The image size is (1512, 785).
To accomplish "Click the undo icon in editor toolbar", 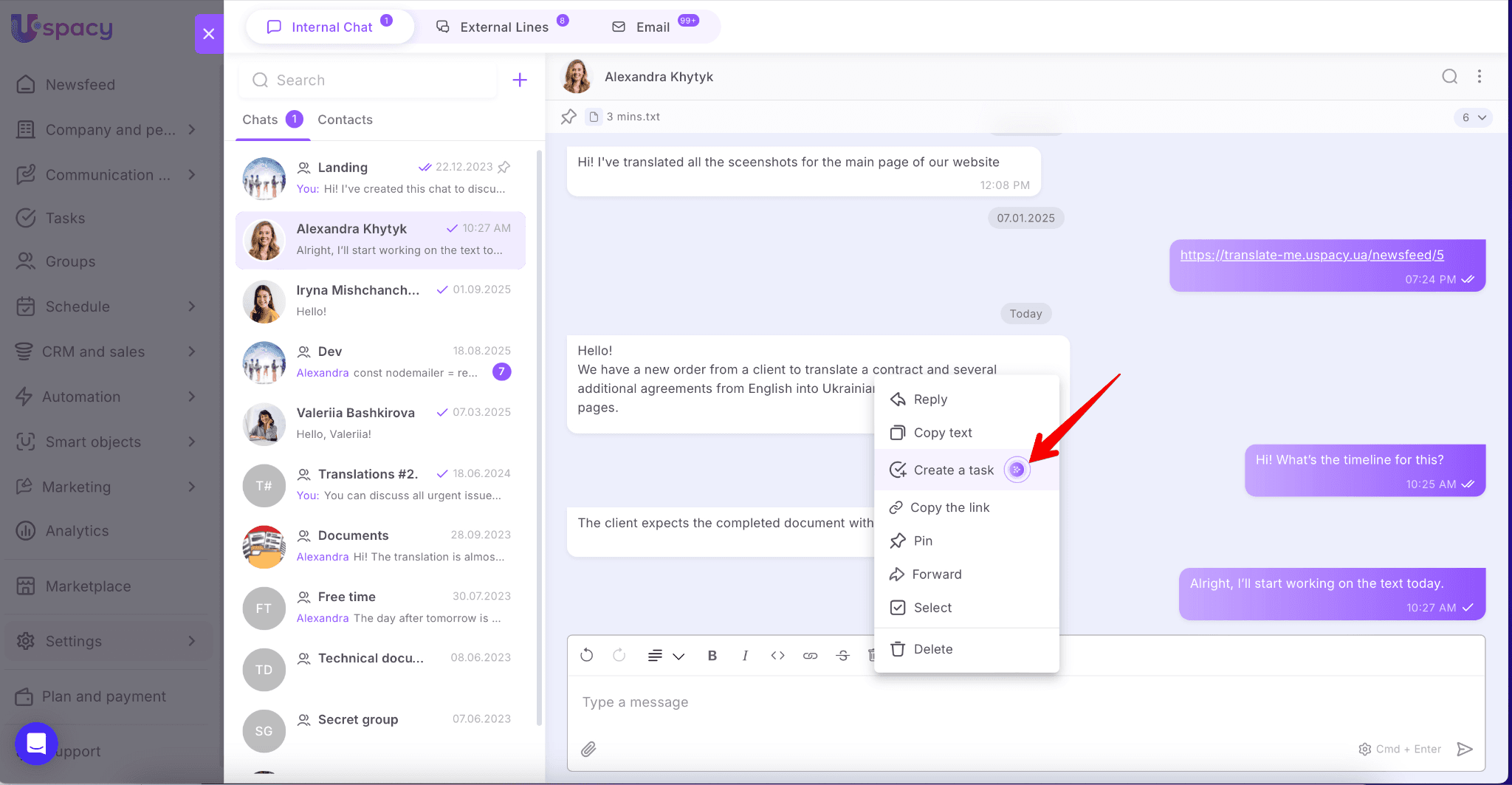I will coord(587,655).
